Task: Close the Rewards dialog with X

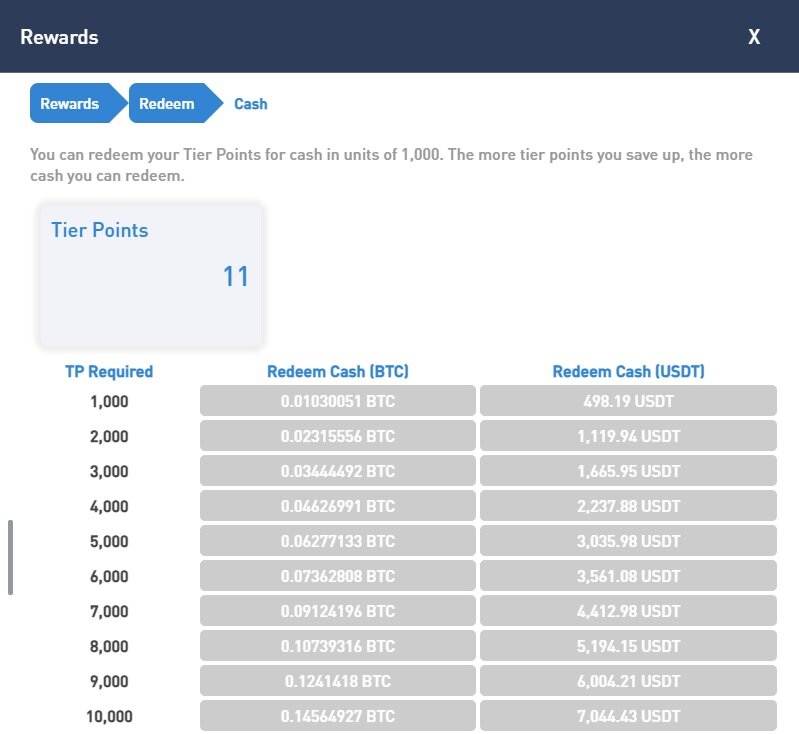Action: (754, 37)
